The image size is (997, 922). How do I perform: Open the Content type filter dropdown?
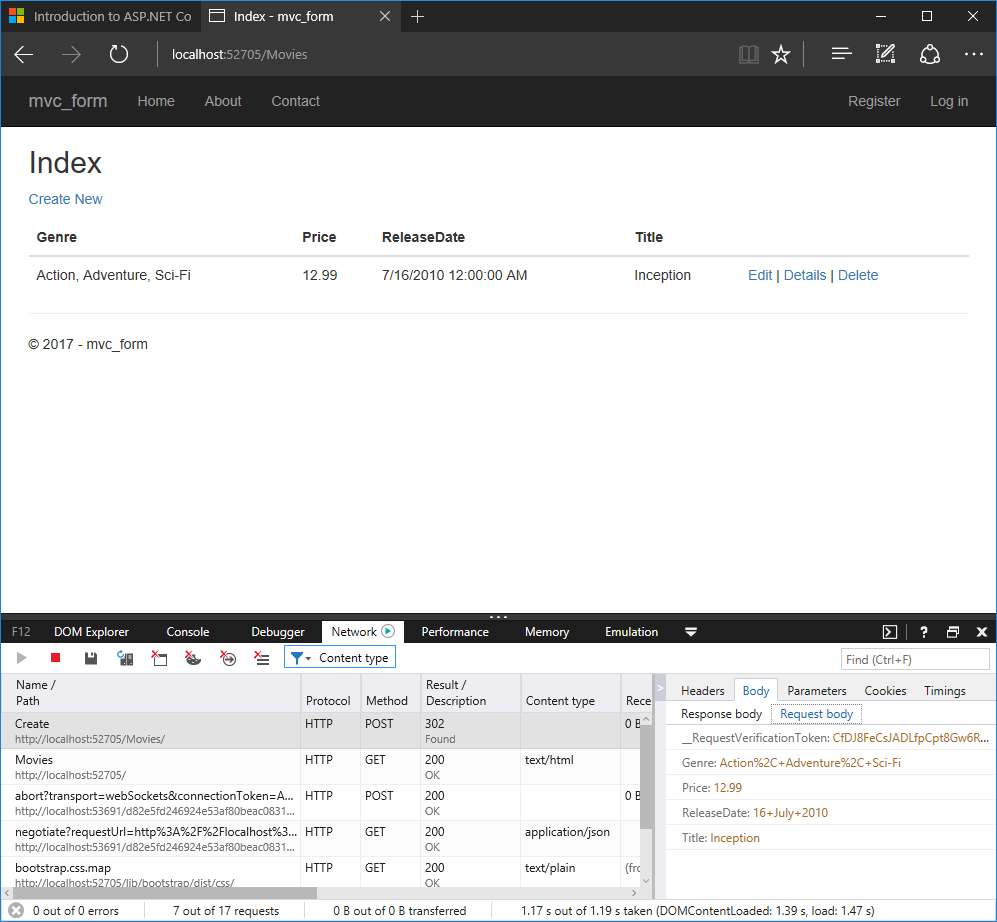click(340, 658)
